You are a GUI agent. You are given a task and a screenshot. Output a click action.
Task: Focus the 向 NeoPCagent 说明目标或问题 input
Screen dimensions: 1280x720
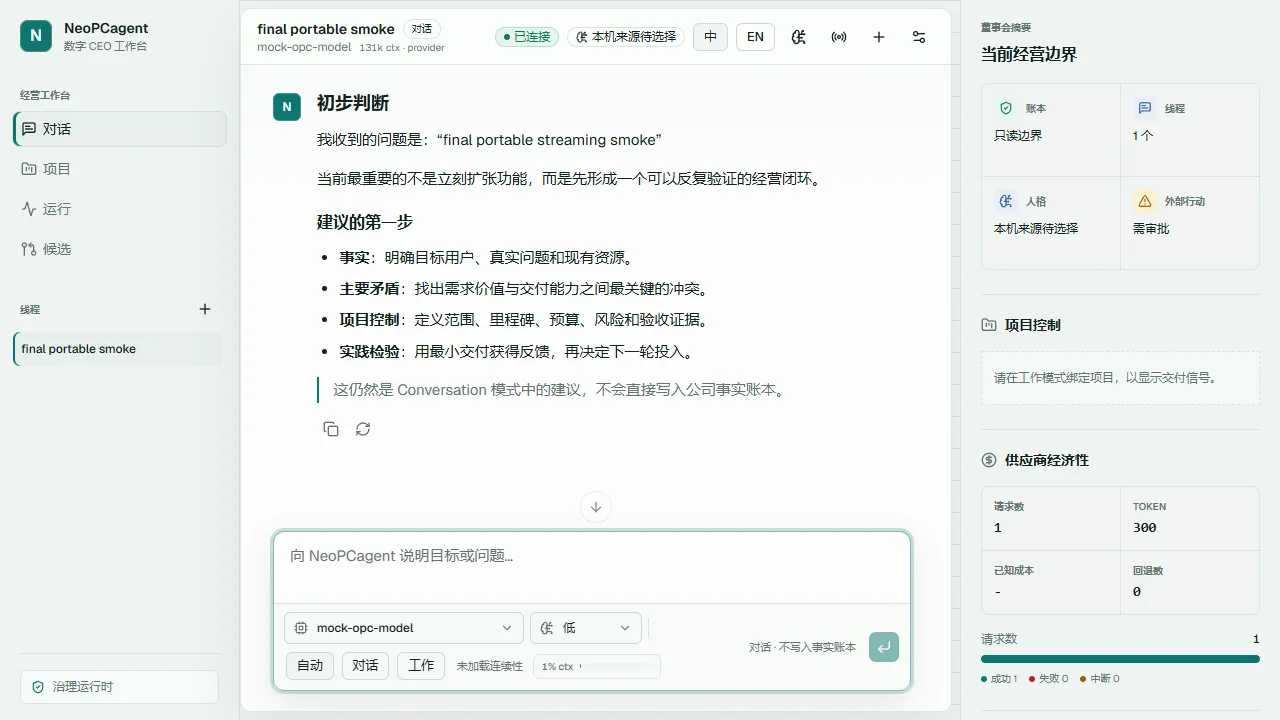pos(592,566)
